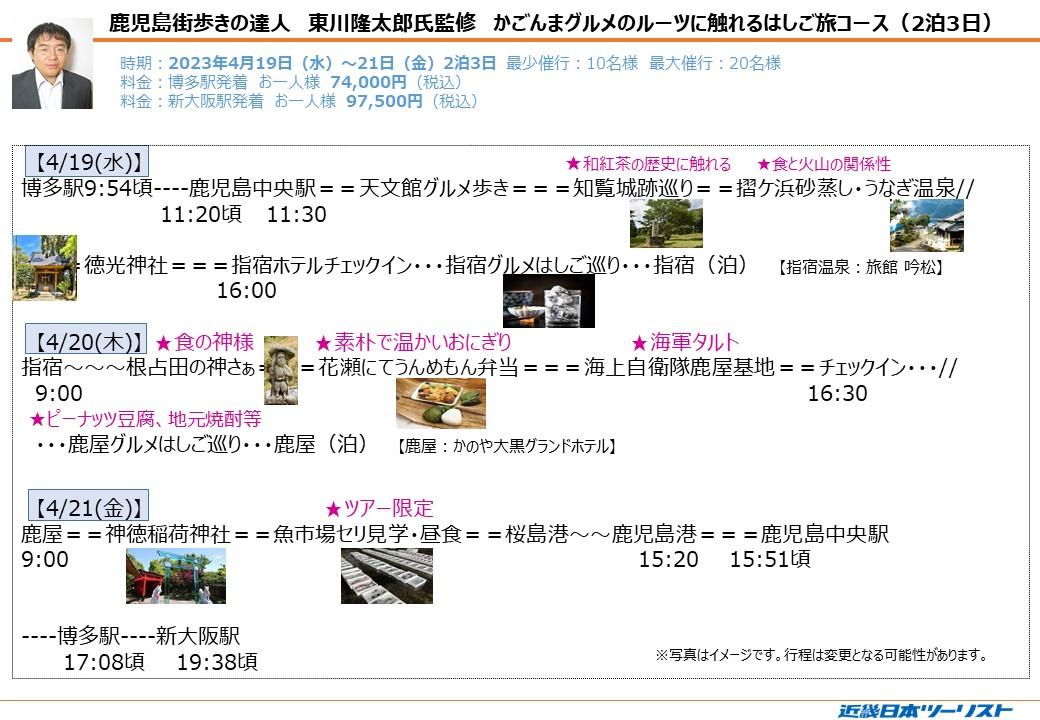This screenshot has width=1040, height=720.
Task: Click ★ピーナッツ豆腐、地元焼酎等 note
Action: [146, 419]
